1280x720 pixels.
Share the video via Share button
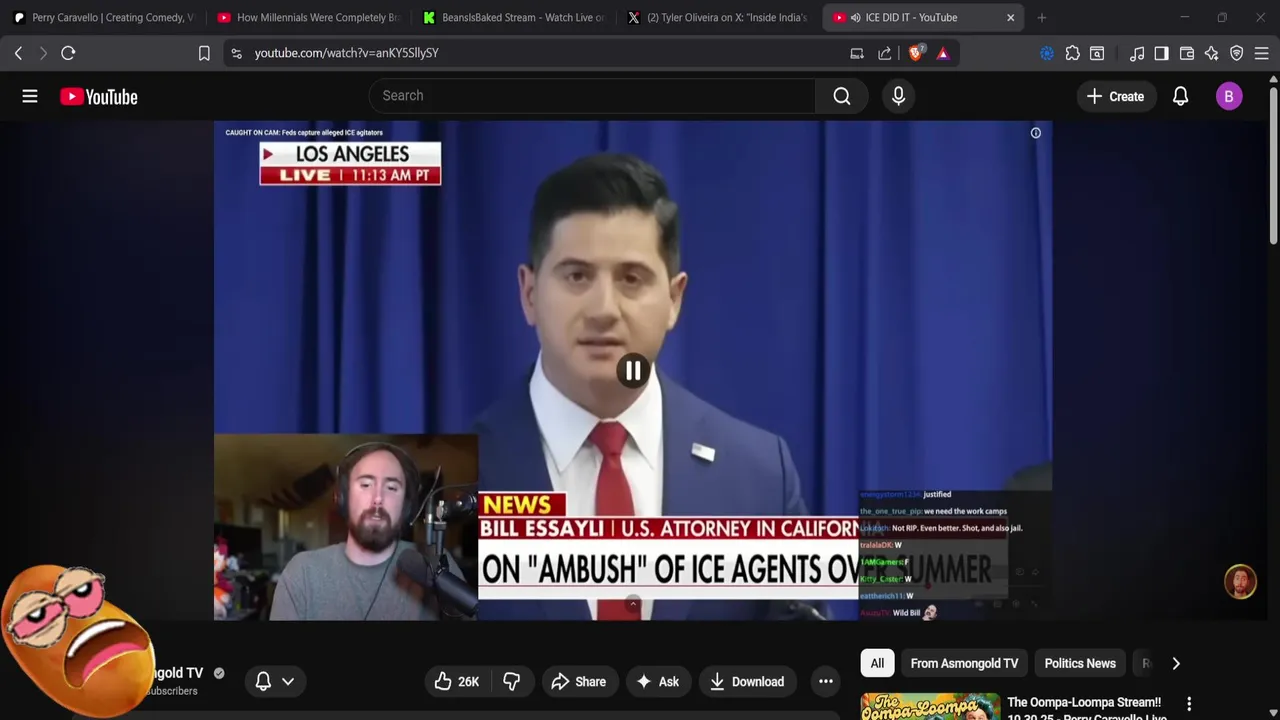click(x=578, y=682)
